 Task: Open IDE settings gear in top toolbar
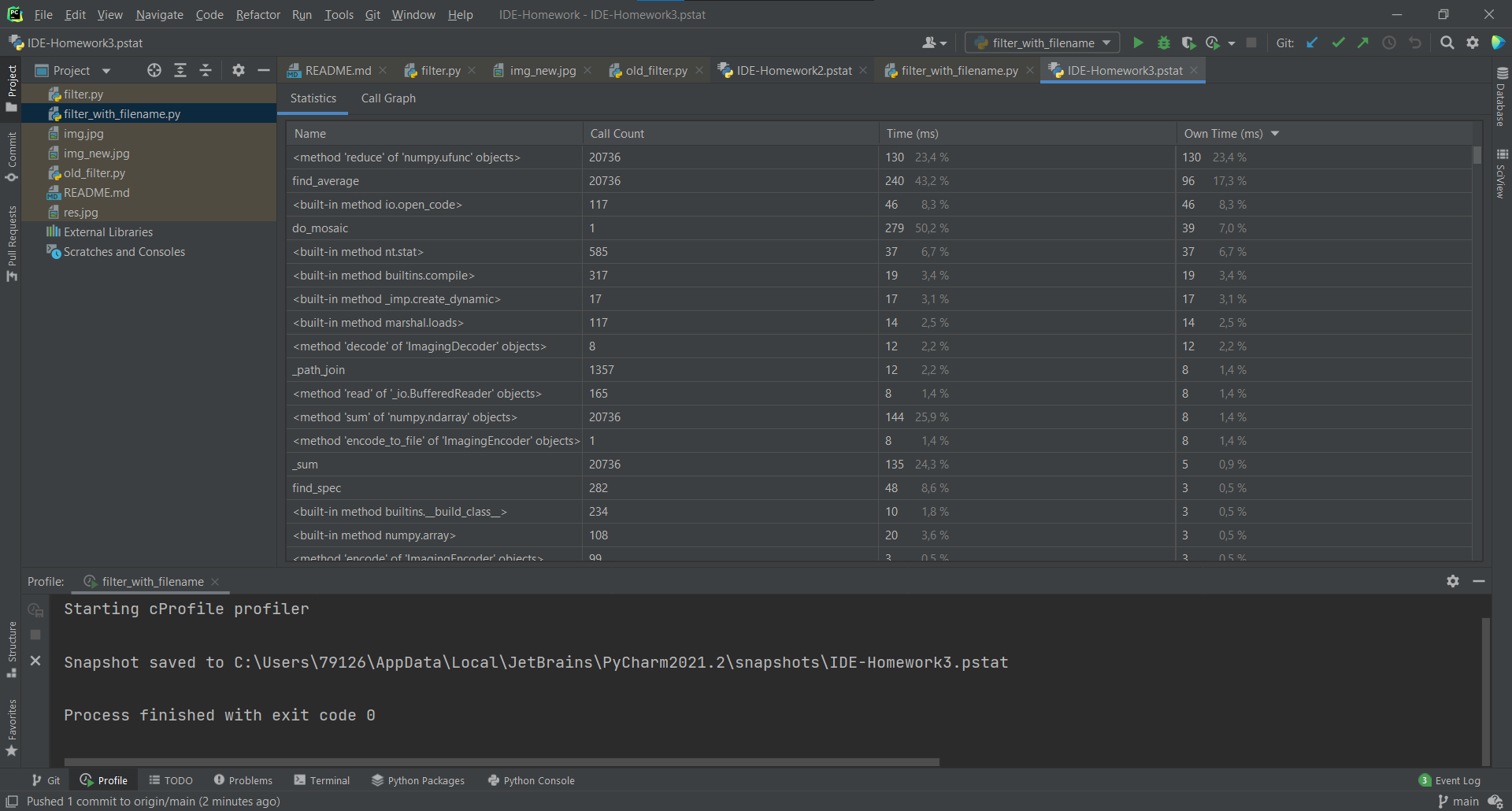1473,43
